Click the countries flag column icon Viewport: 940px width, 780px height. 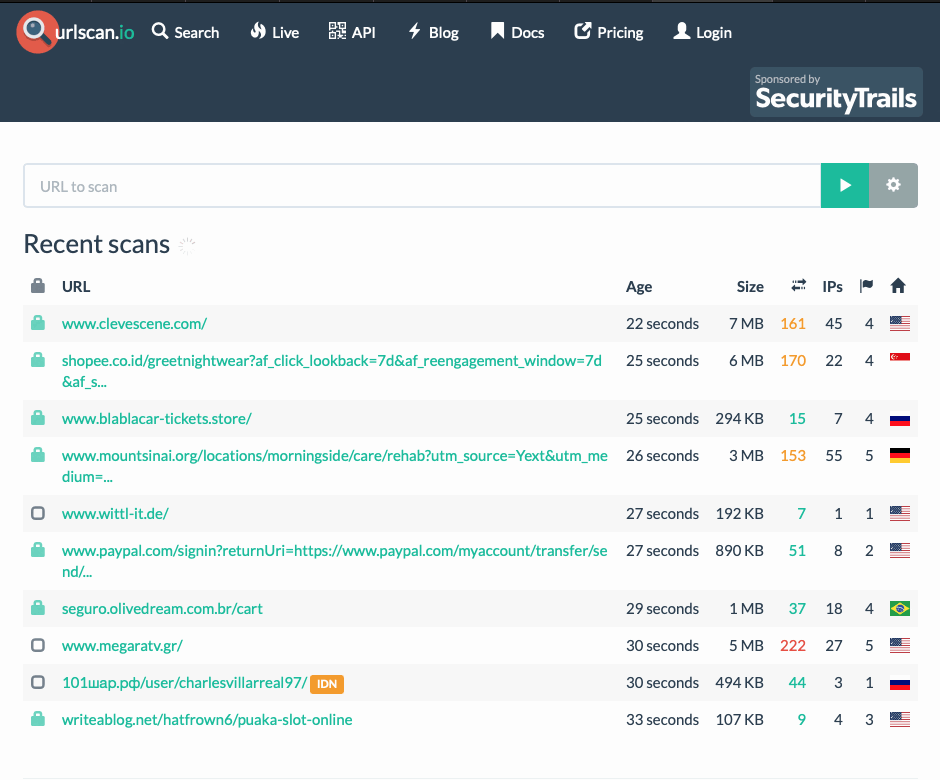tap(866, 286)
